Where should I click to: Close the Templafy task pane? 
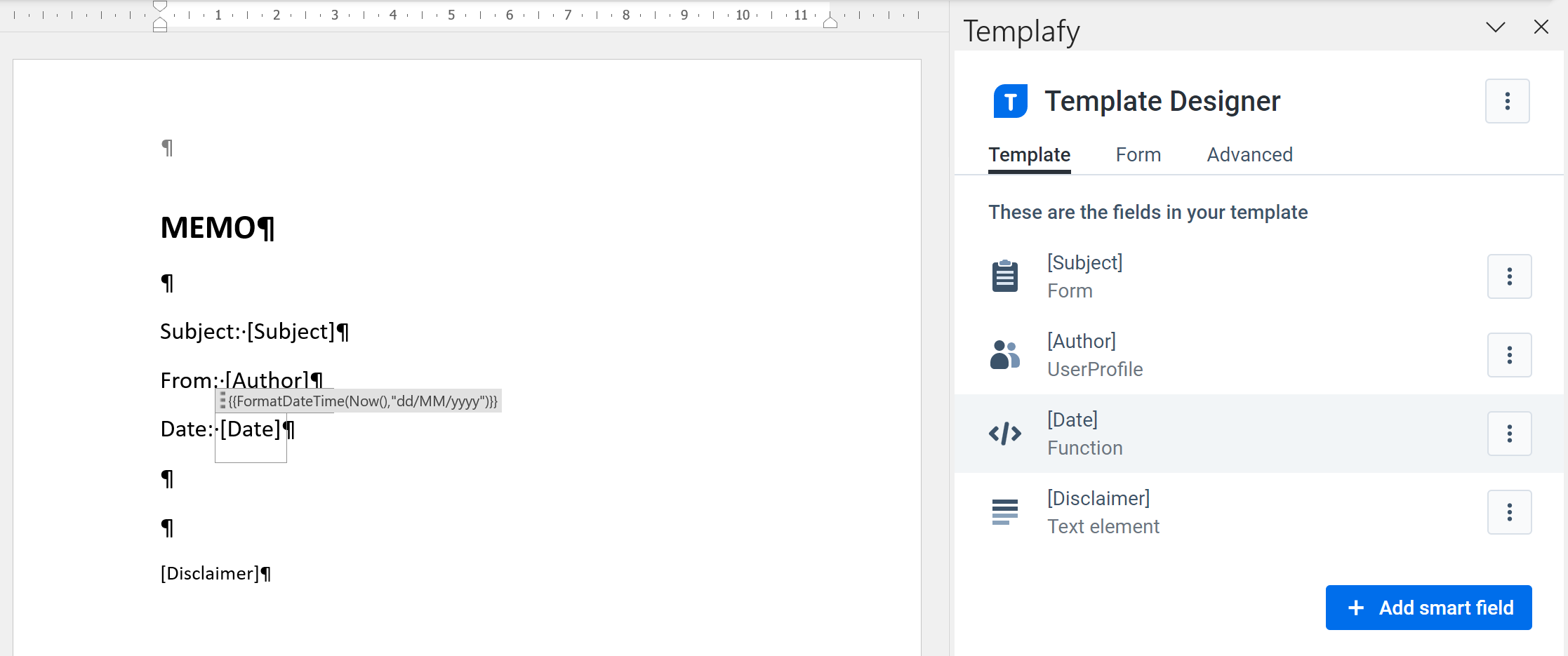[x=1541, y=27]
